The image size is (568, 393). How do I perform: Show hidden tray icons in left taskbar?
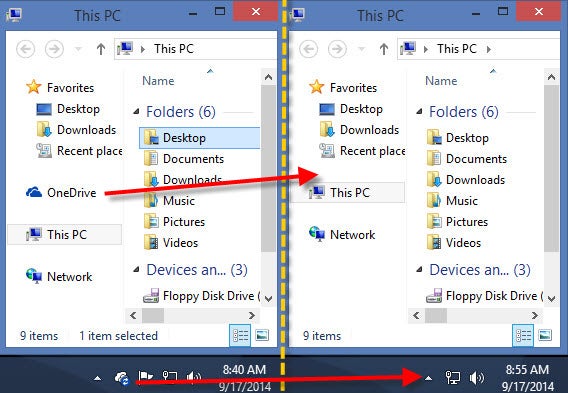pos(97,379)
